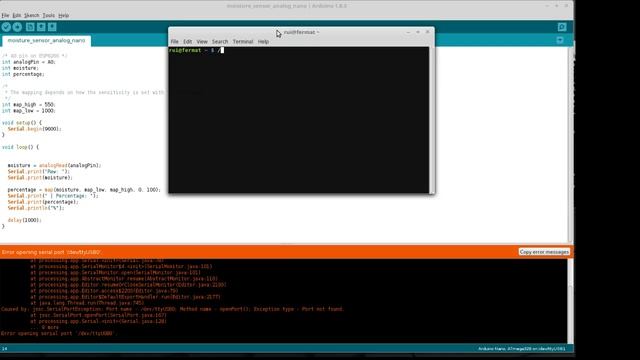Click the Upload sketch arrow icon
Screen dimensions: 640x360
(17, 27)
